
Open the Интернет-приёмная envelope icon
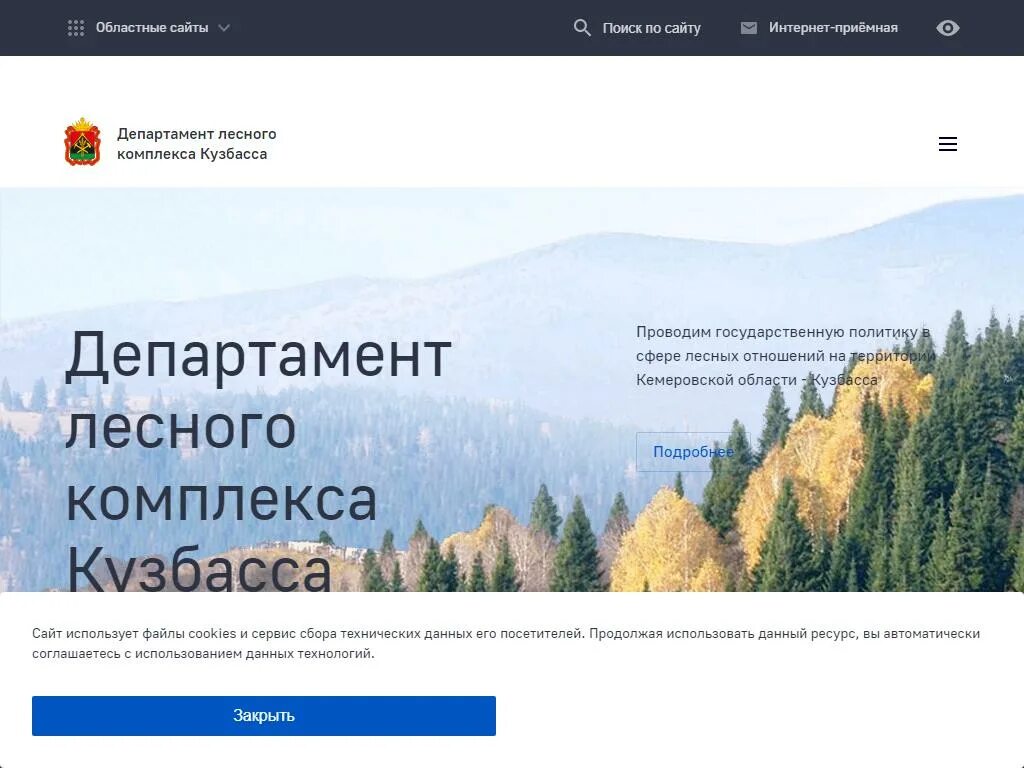(747, 27)
